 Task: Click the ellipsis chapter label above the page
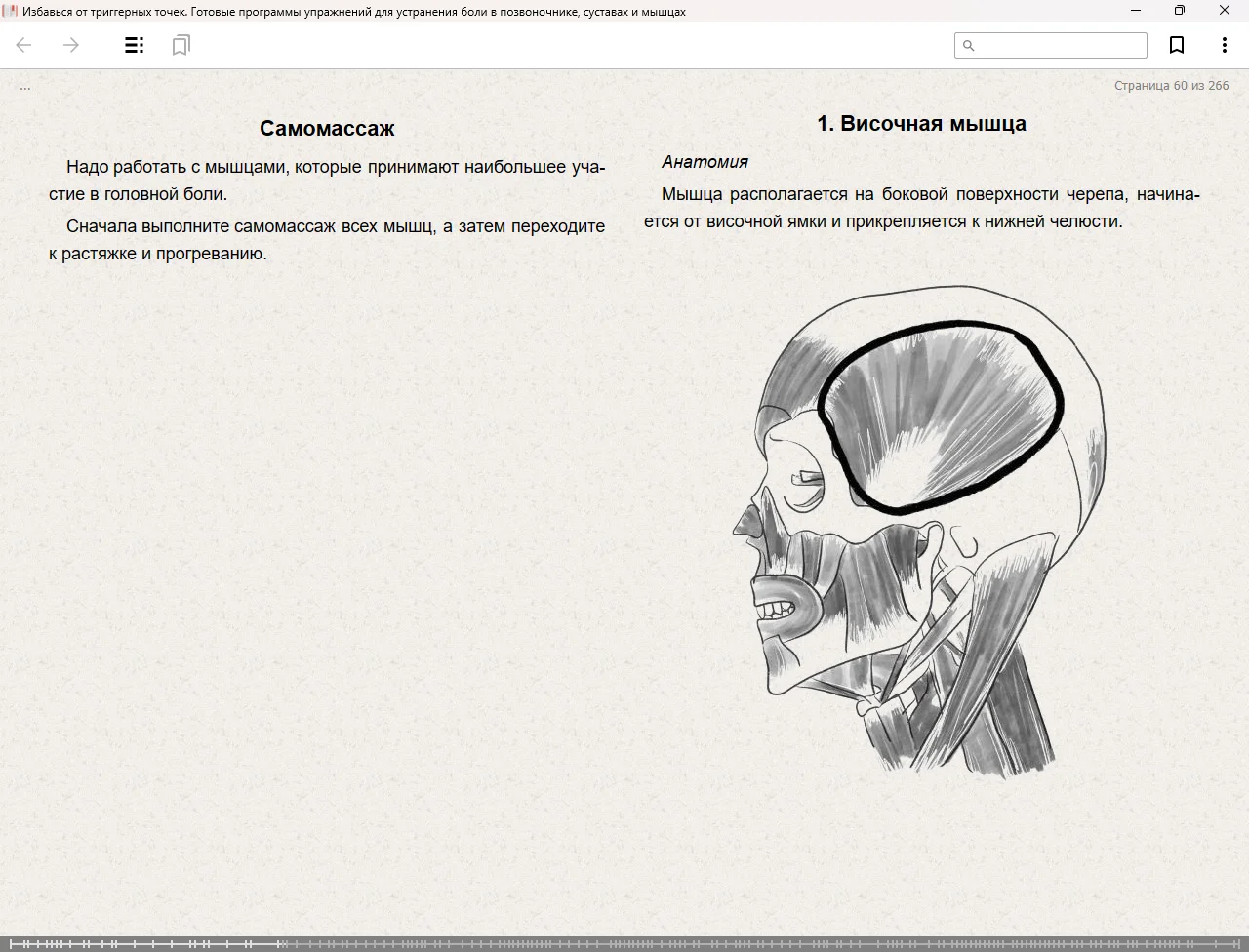click(x=25, y=87)
